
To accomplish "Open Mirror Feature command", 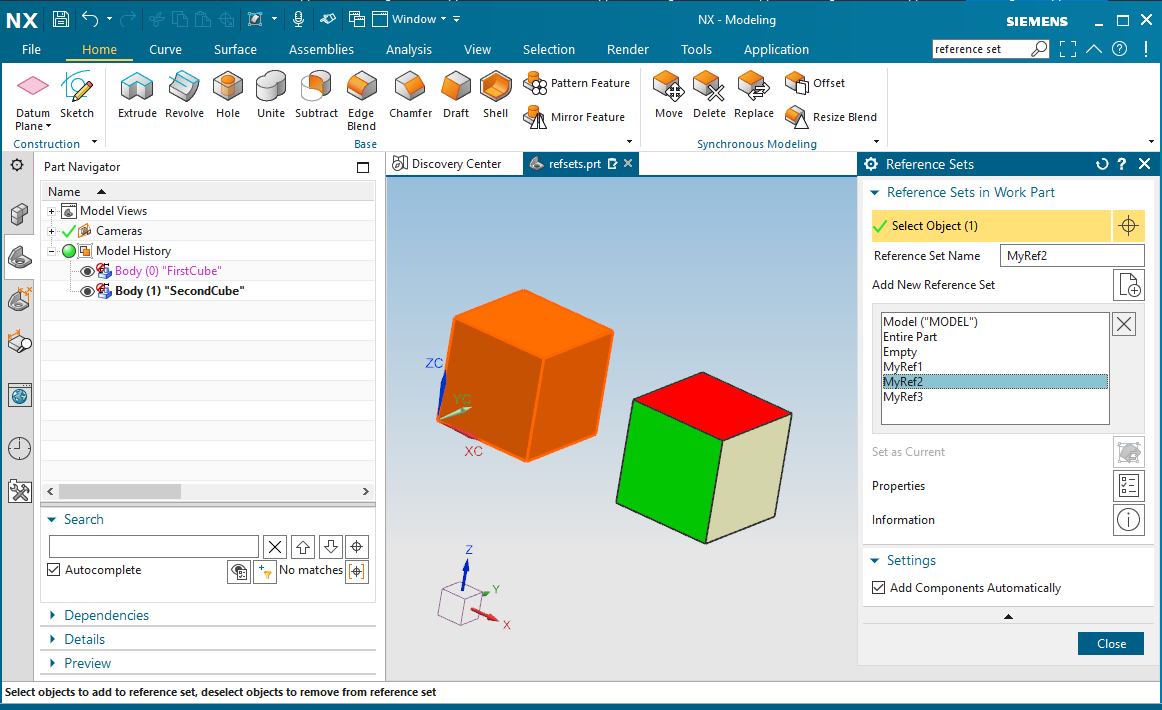I will (x=574, y=117).
